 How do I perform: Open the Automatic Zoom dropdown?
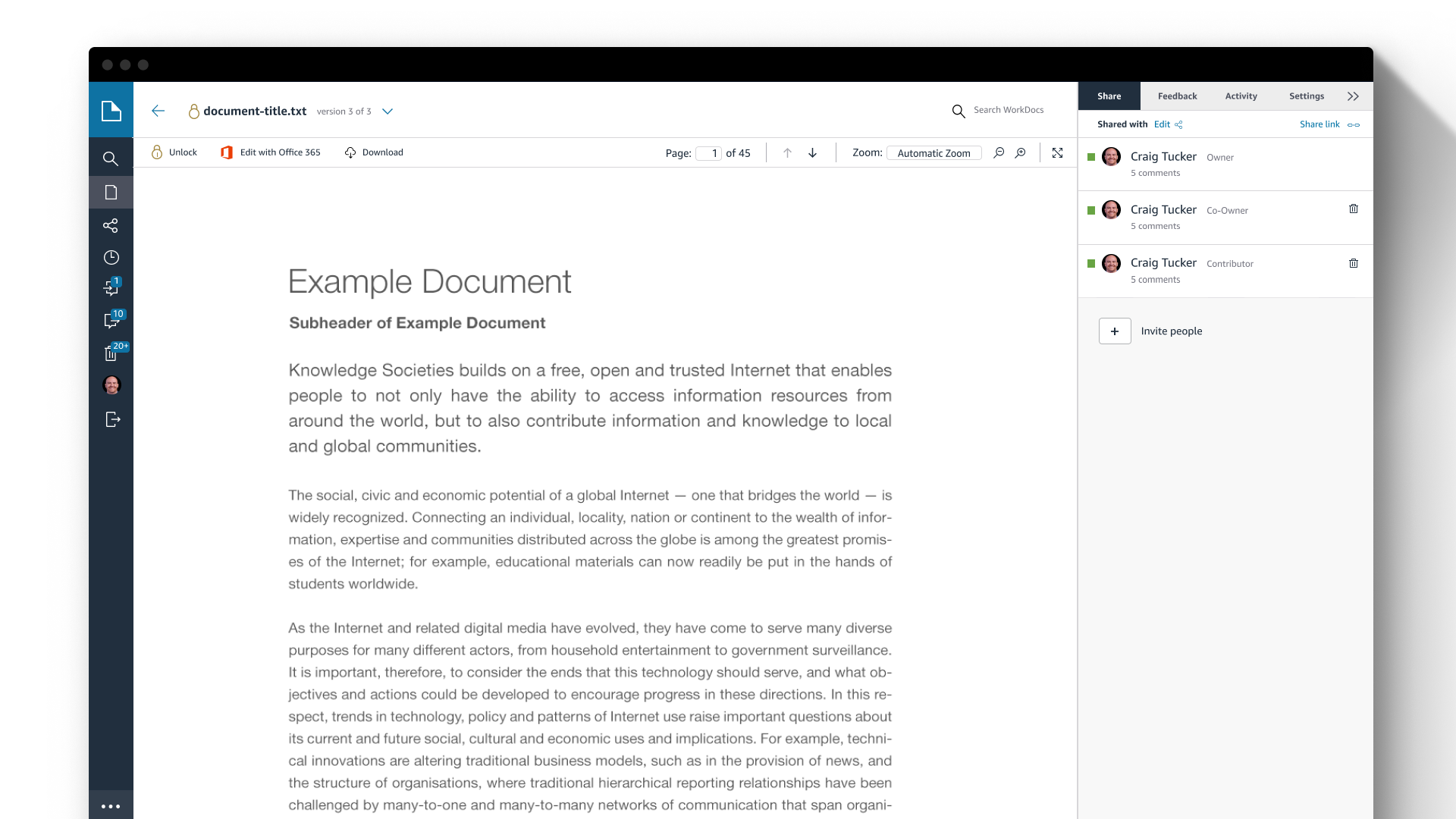pos(934,153)
